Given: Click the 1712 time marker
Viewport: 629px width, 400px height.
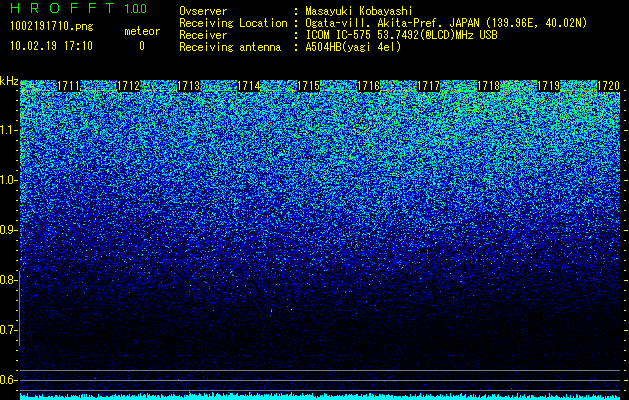Looking at the screenshot, I should pos(128,86).
